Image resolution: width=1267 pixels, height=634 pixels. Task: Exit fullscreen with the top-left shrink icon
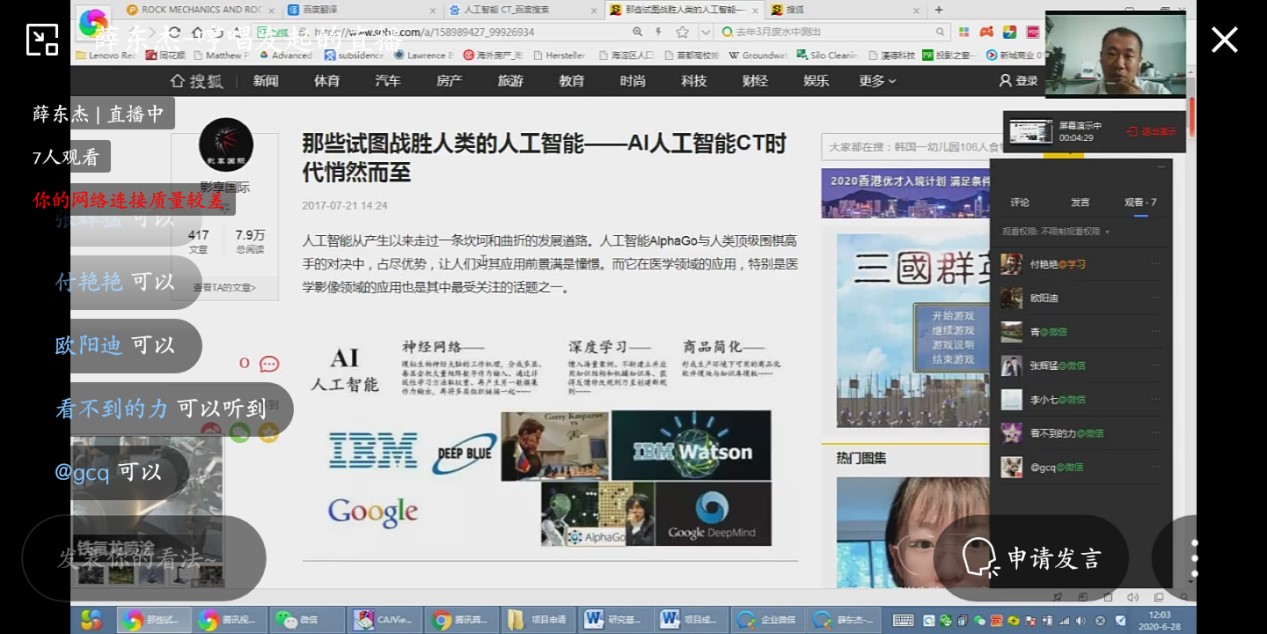click(42, 39)
